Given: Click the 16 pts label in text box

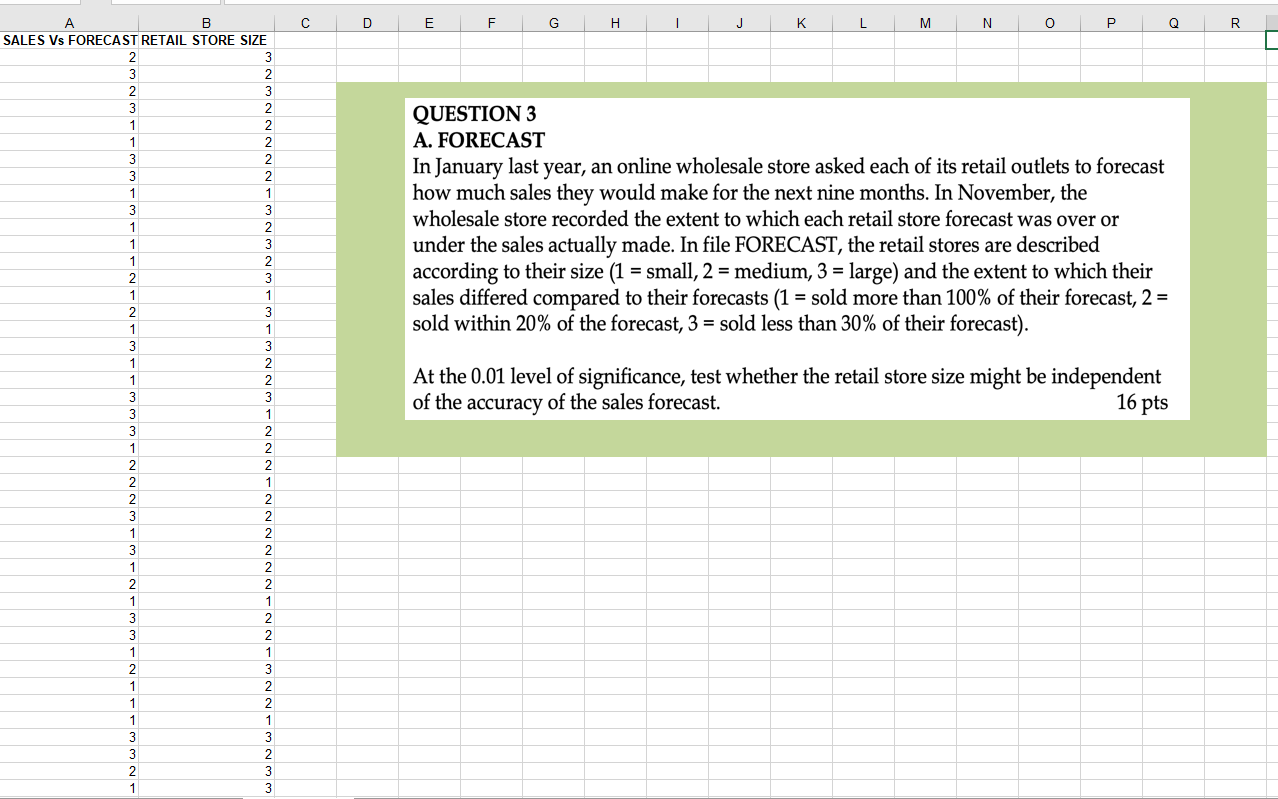Looking at the screenshot, I should tap(1141, 403).
